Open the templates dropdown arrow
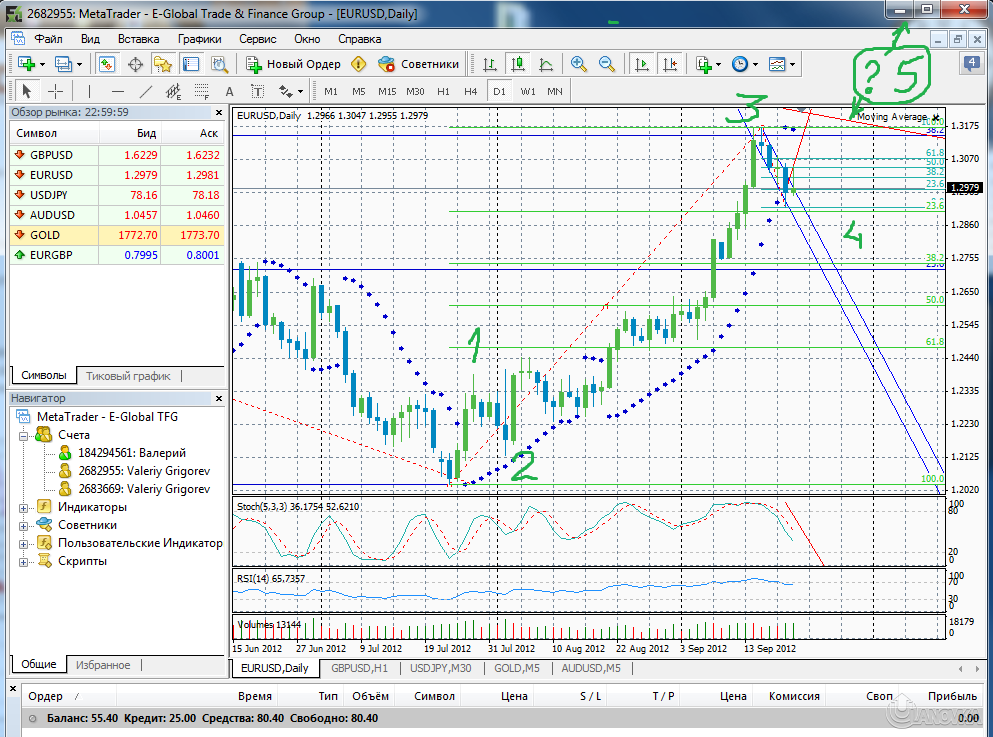The width and height of the screenshot is (993, 737). tap(791, 64)
